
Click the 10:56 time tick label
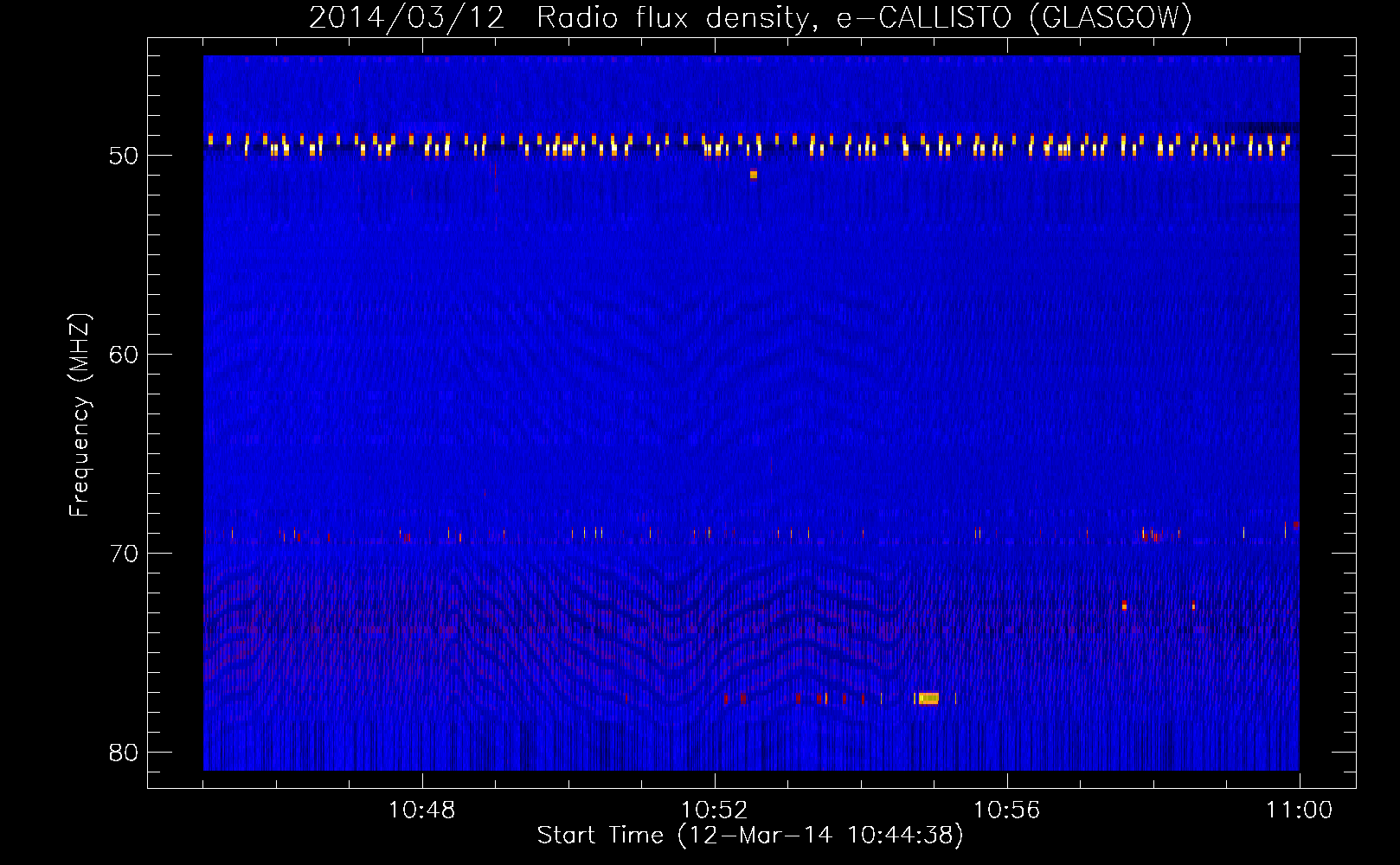pyautogui.click(x=1006, y=811)
